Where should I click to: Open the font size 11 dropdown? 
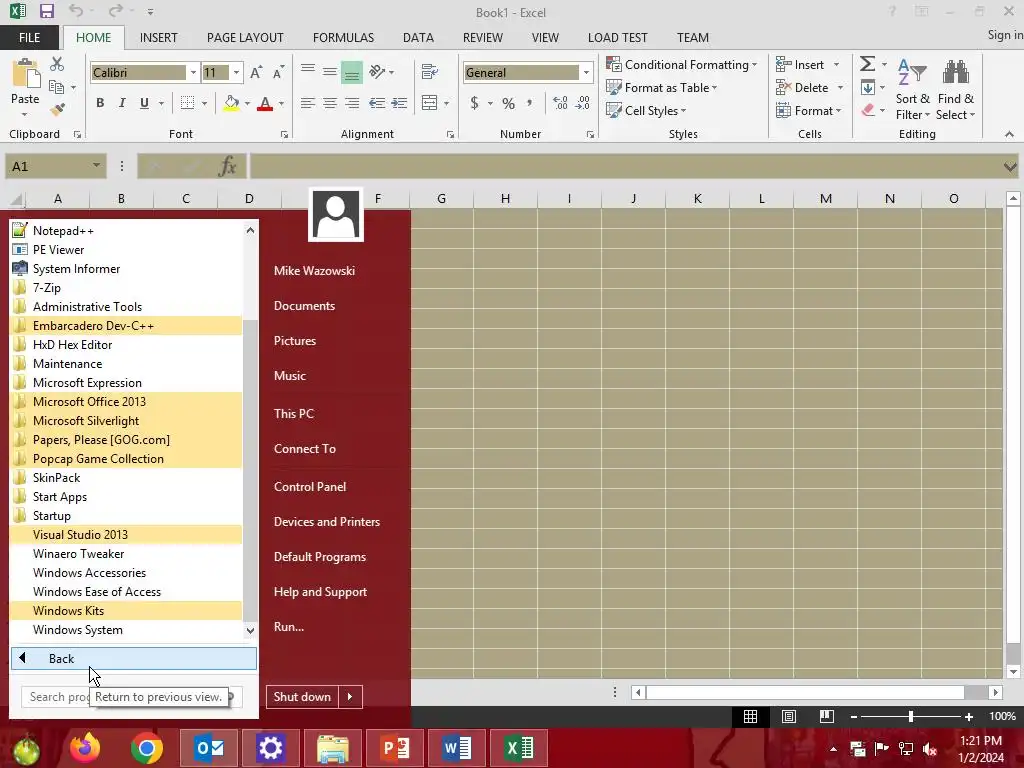point(236,72)
